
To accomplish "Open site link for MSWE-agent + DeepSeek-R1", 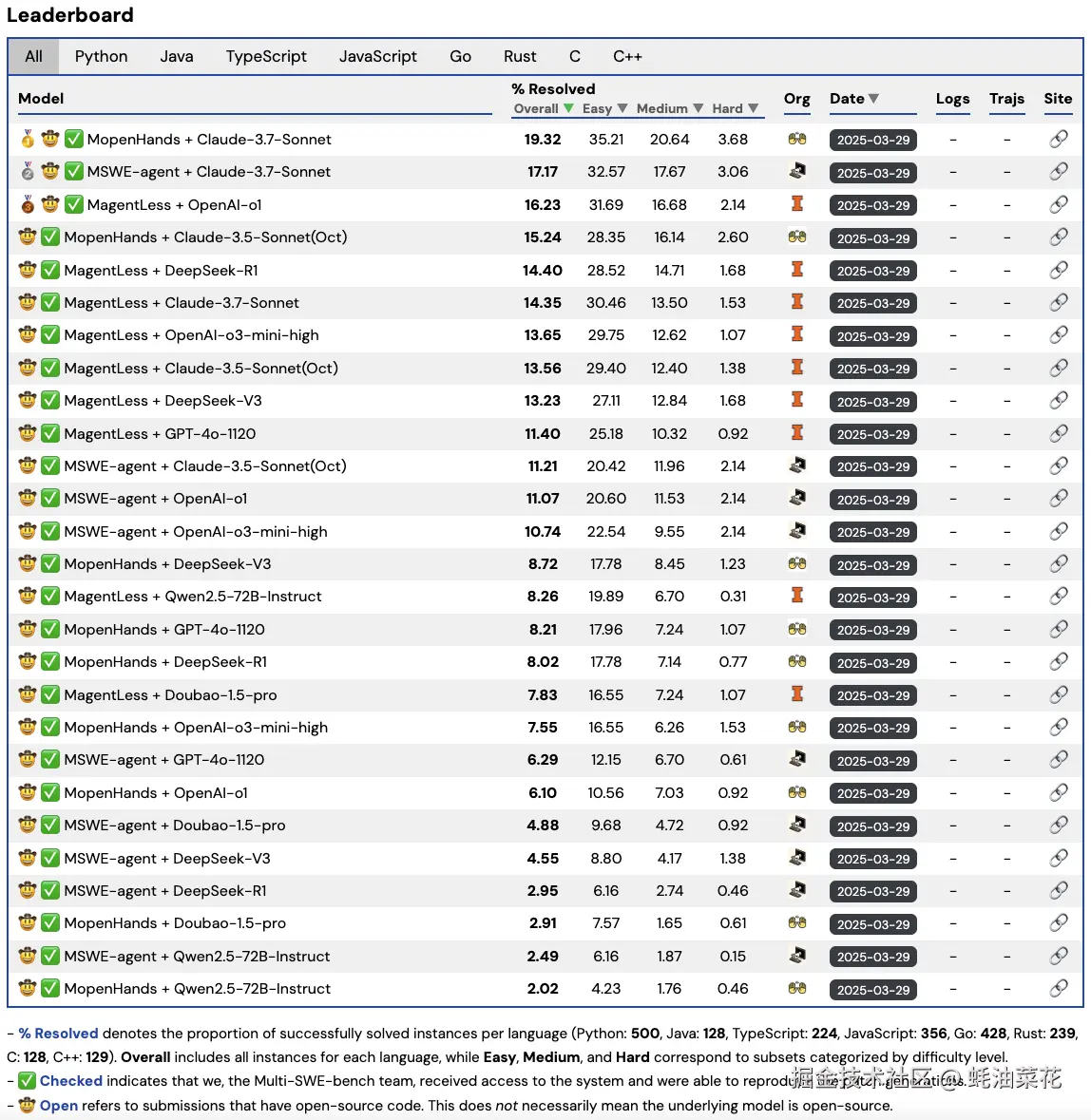I will click(x=1058, y=890).
